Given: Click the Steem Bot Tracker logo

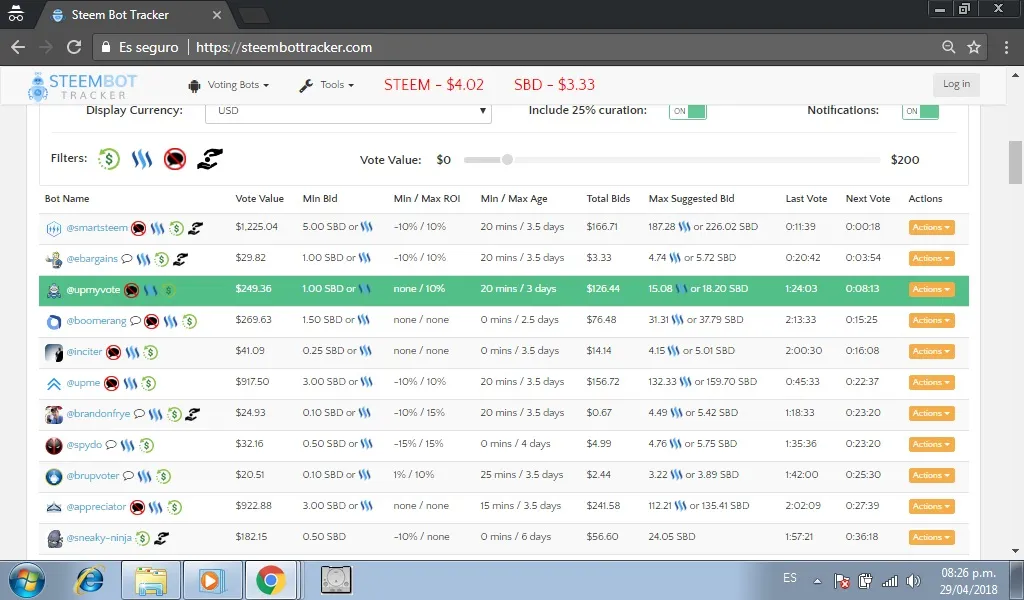Looking at the screenshot, I should click(83, 86).
